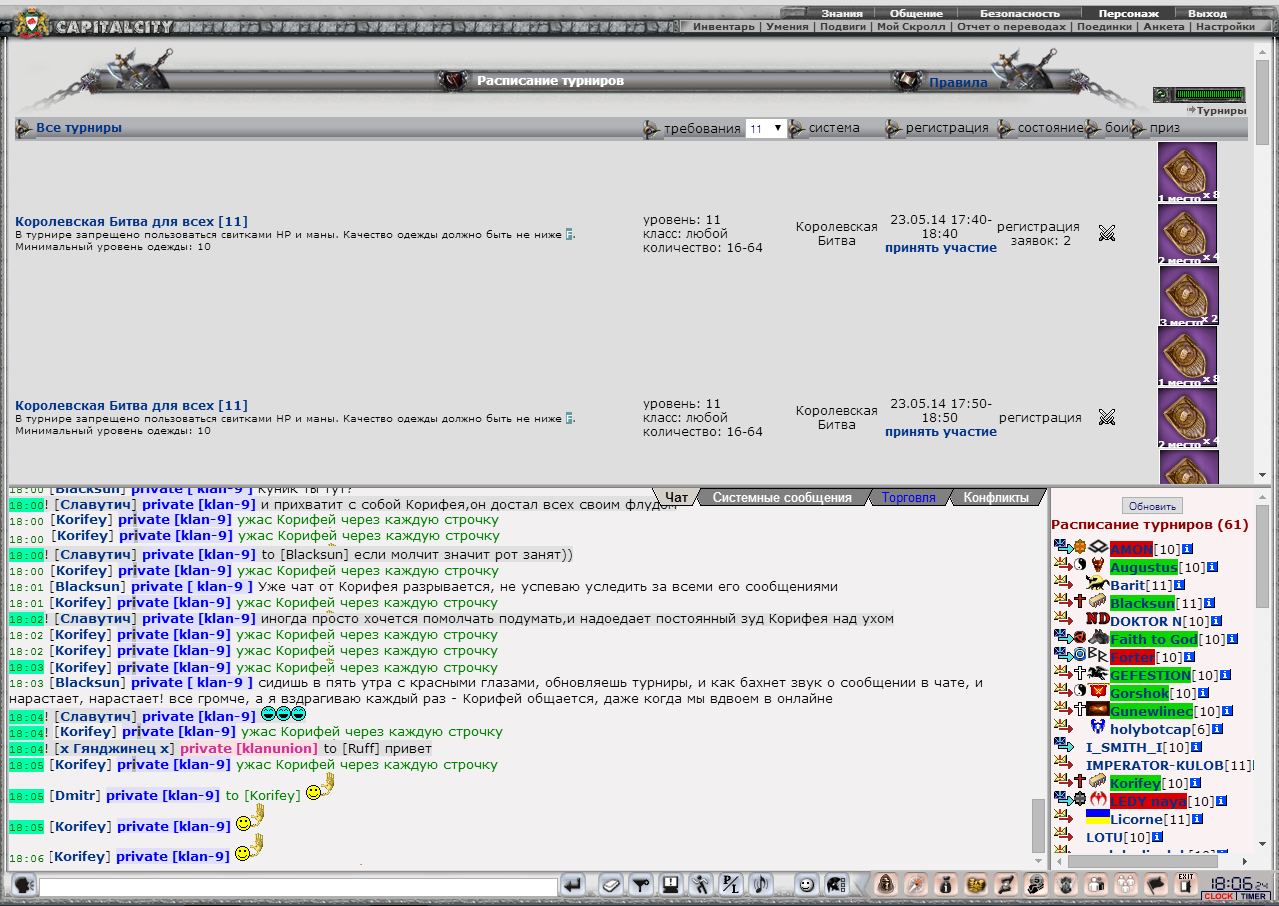Open the compass map icon
Screen dimensions: 1279x906
tap(916, 885)
